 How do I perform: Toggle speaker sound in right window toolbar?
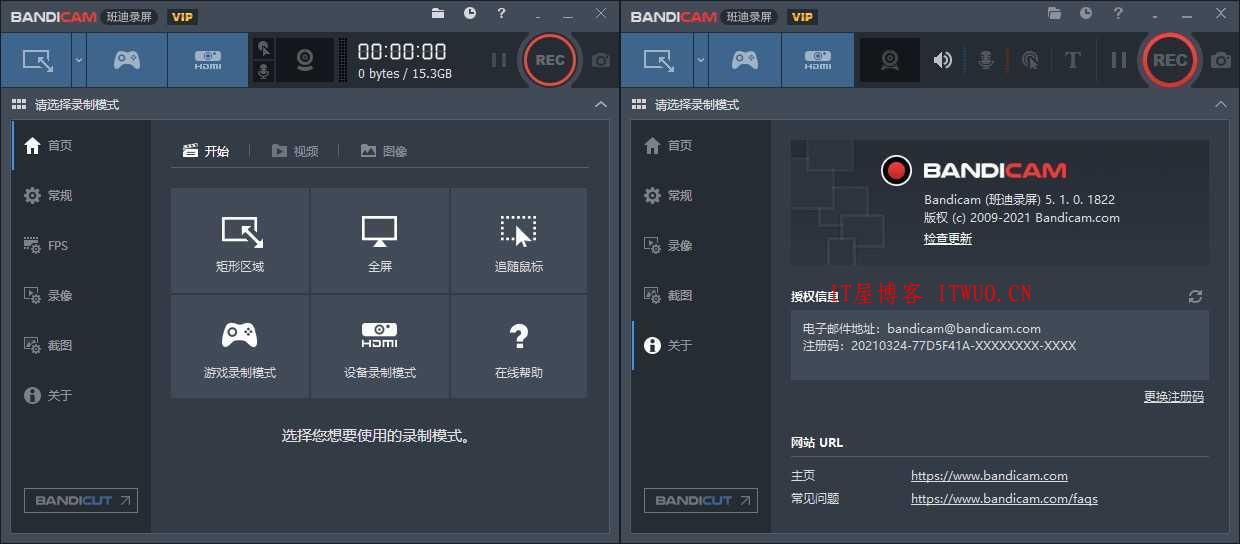click(x=943, y=60)
